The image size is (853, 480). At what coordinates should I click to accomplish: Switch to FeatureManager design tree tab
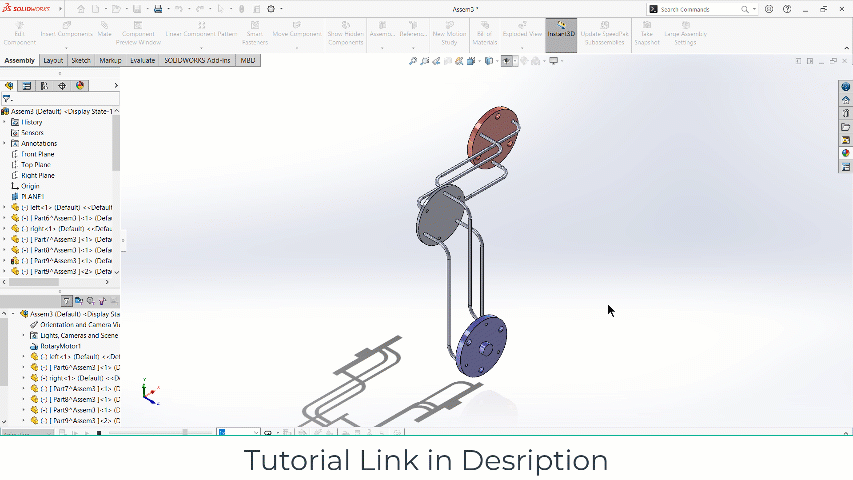tap(9, 85)
